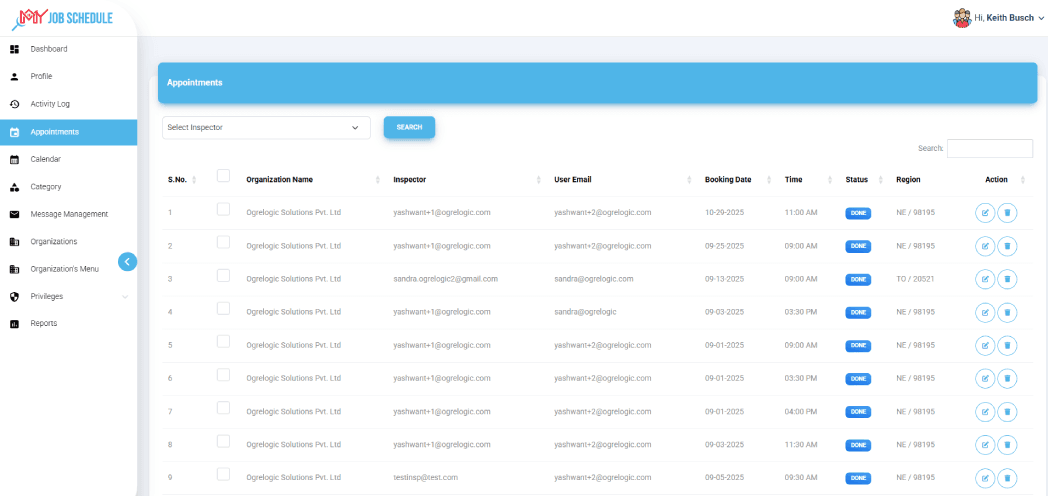Screen dimensions: 1048x496
Task: Click the Activity Log clock icon
Action: click(14, 104)
